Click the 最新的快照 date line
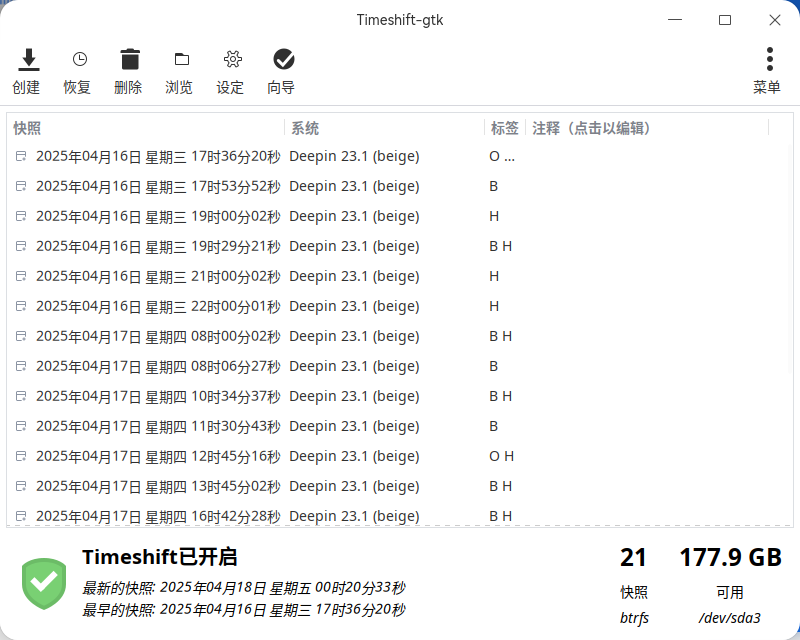 tap(244, 588)
